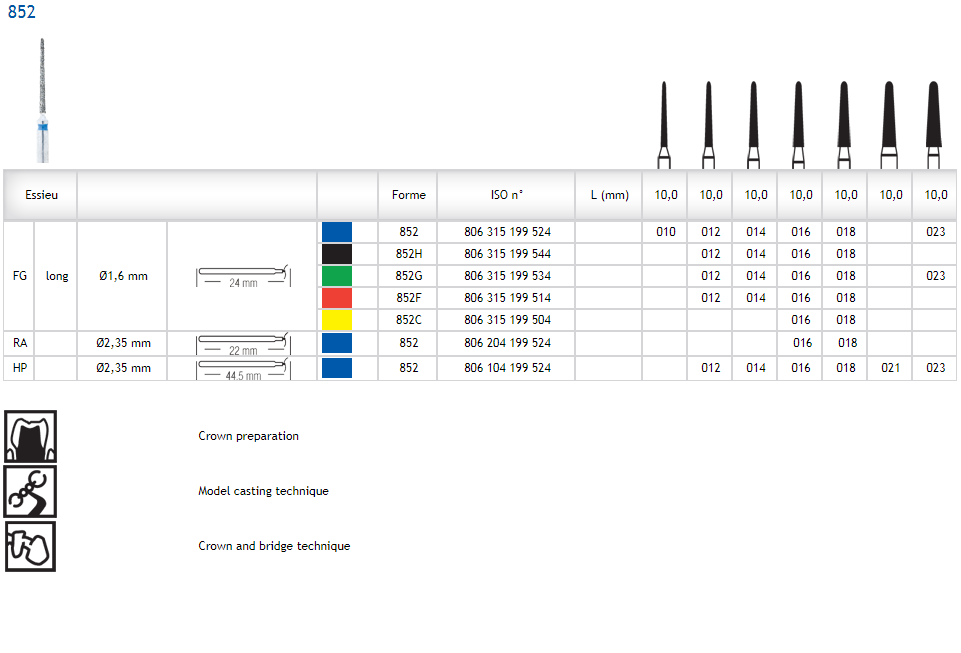Screen dimensions: 961x653
Task: Click the crown and bridge technique icon
Action: [x=30, y=546]
